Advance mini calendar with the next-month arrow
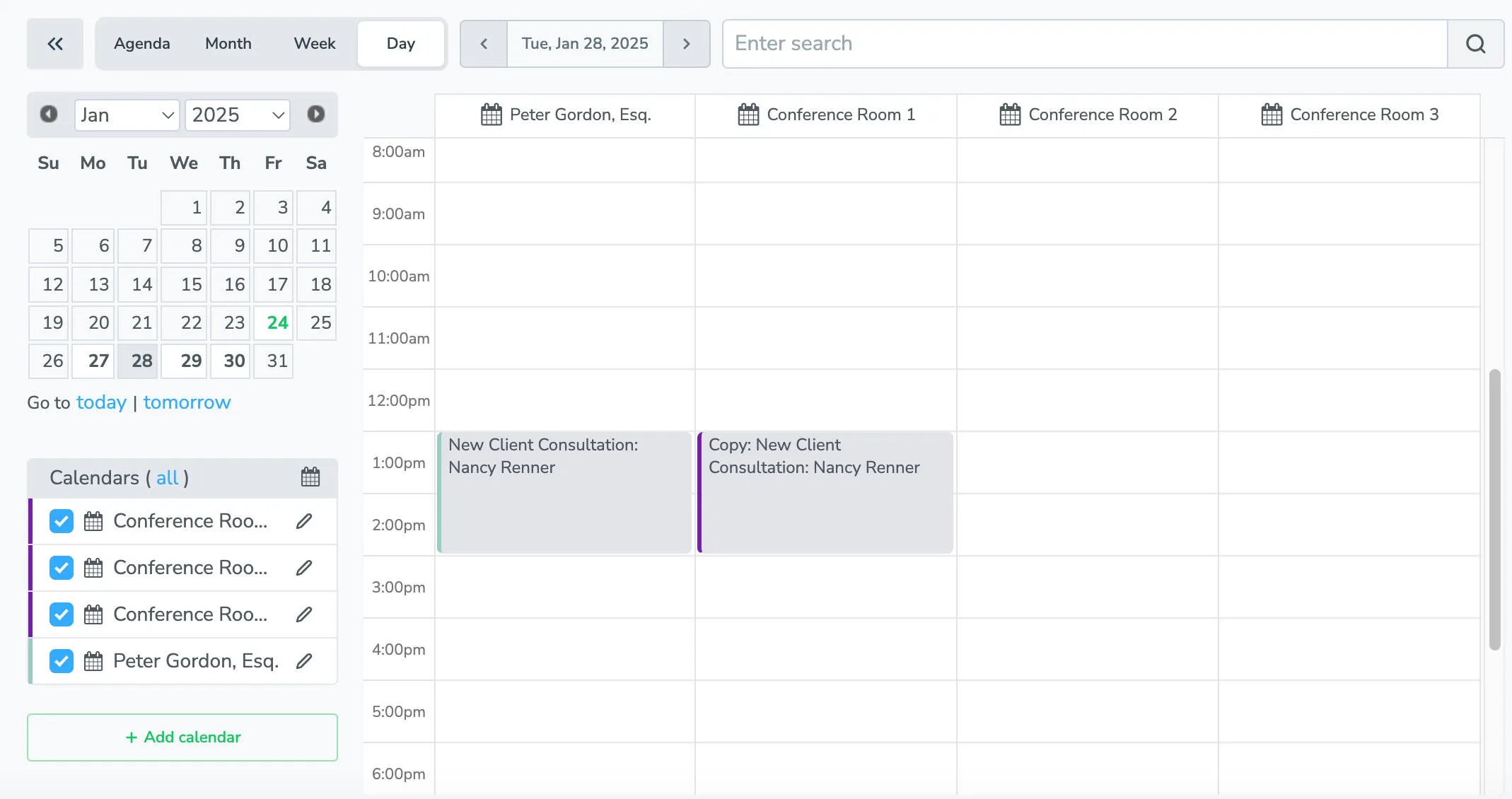The image size is (1512, 799). click(x=316, y=114)
